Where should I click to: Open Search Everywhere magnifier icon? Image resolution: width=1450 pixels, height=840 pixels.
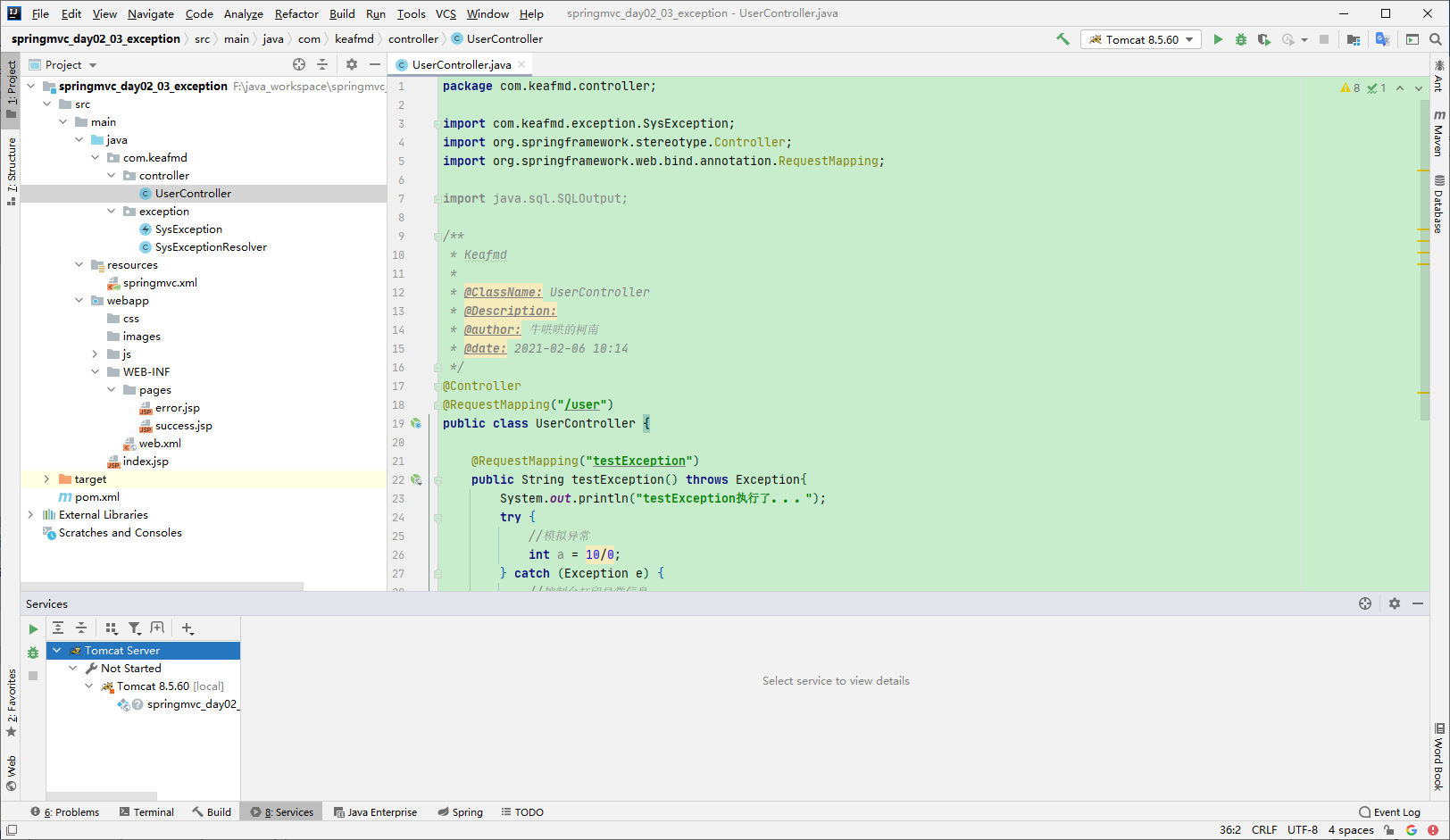click(1436, 39)
